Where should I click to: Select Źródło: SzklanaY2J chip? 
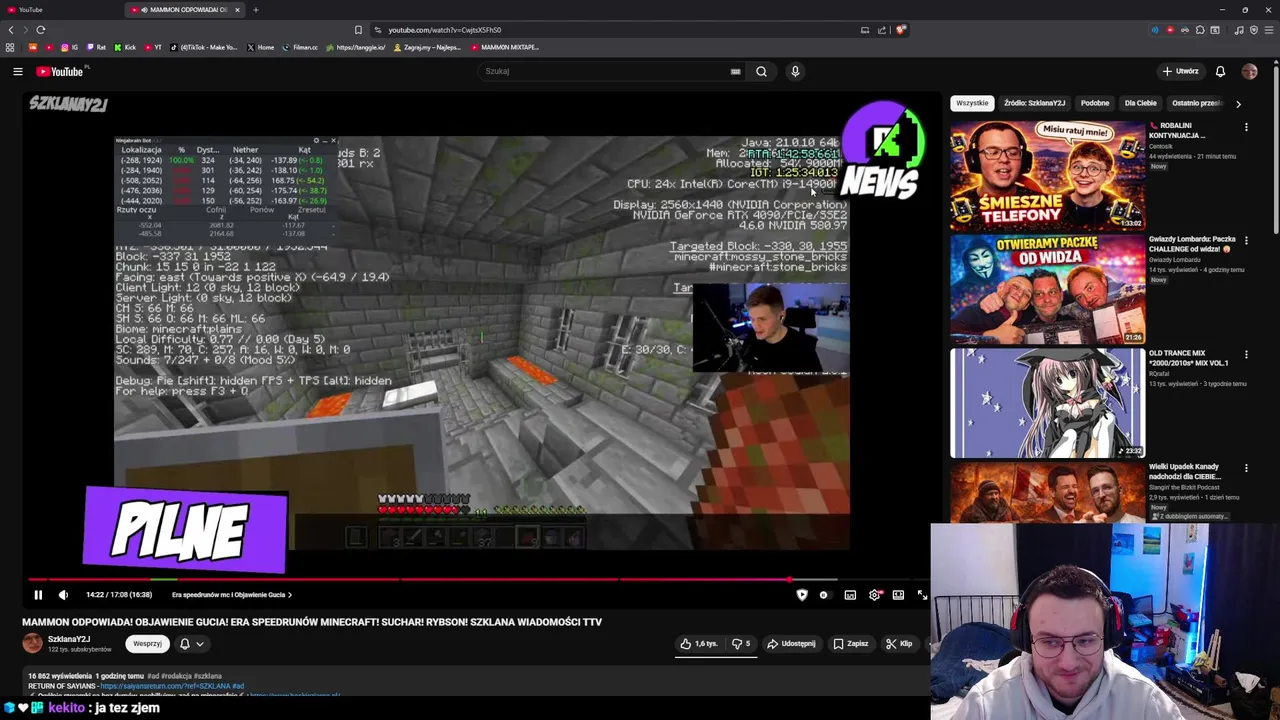tap(1034, 103)
